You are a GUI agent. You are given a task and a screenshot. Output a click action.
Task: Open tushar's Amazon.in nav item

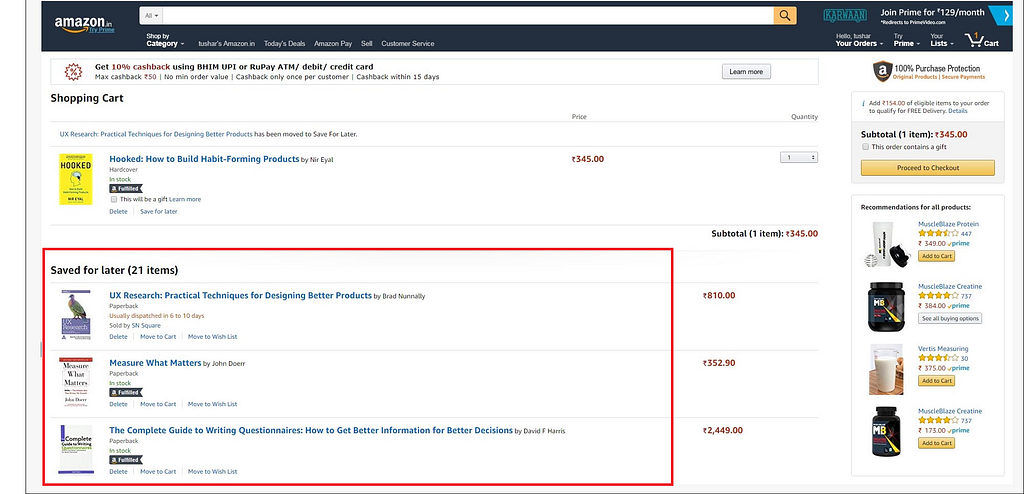[227, 44]
